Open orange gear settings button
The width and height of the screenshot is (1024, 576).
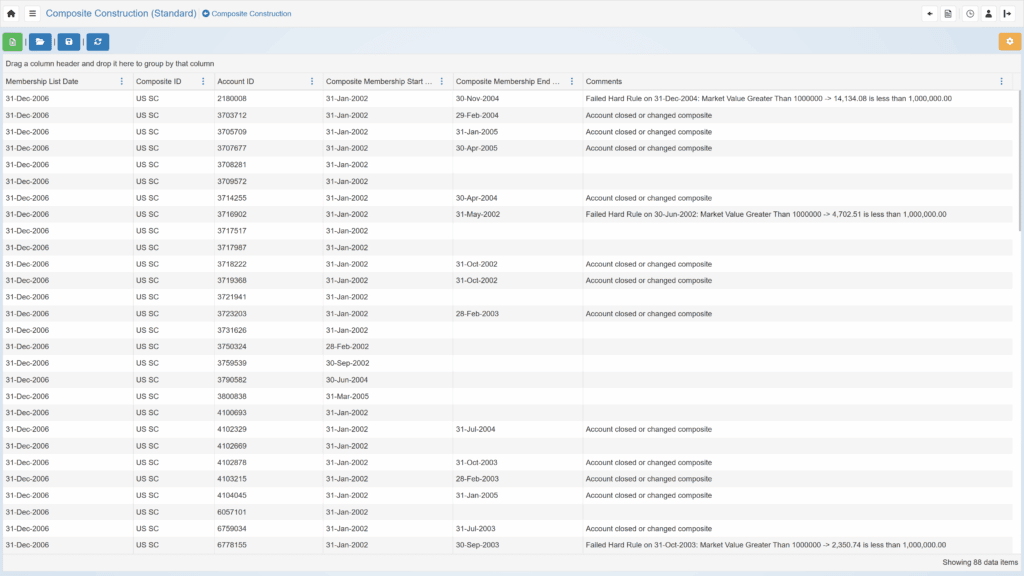coord(1009,42)
